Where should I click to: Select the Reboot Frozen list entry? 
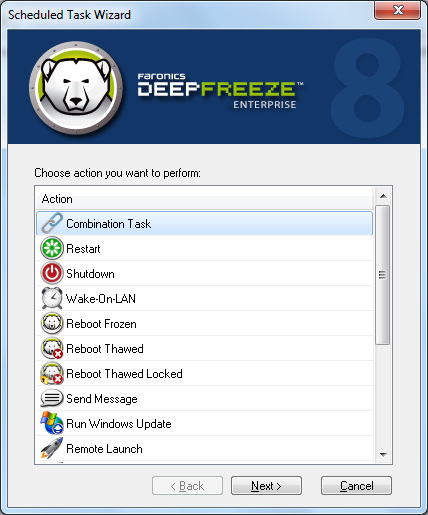point(204,324)
